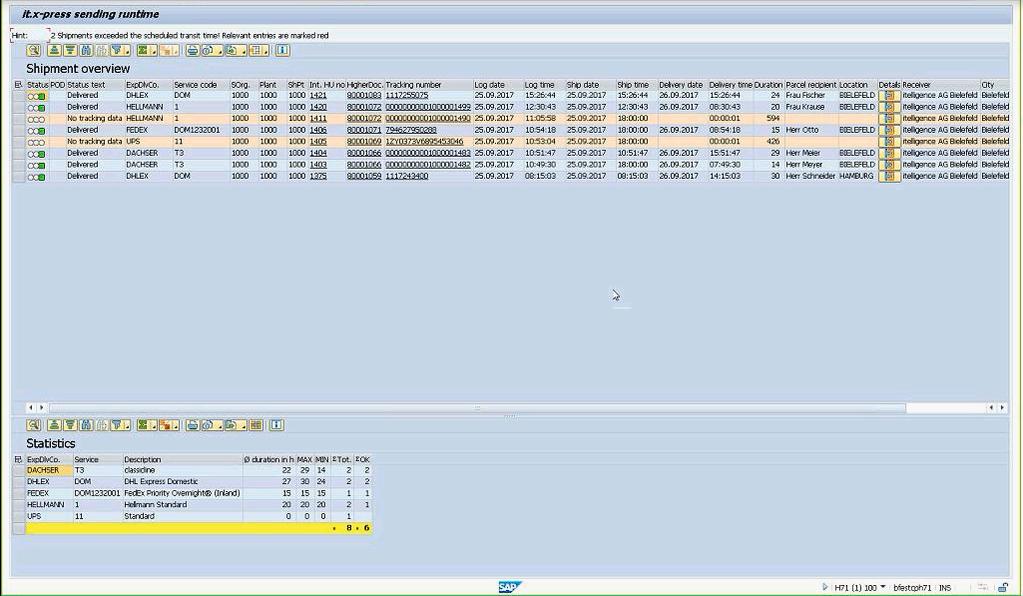Open Export menu in Shipment overview toolbar
Image resolution: width=1023 pixels, height=596 pixels.
(235, 50)
